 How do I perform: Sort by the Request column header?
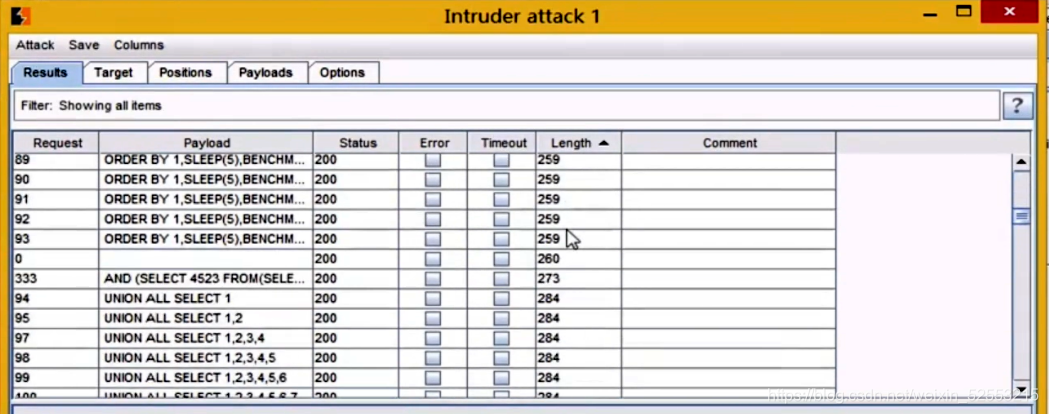click(x=57, y=143)
